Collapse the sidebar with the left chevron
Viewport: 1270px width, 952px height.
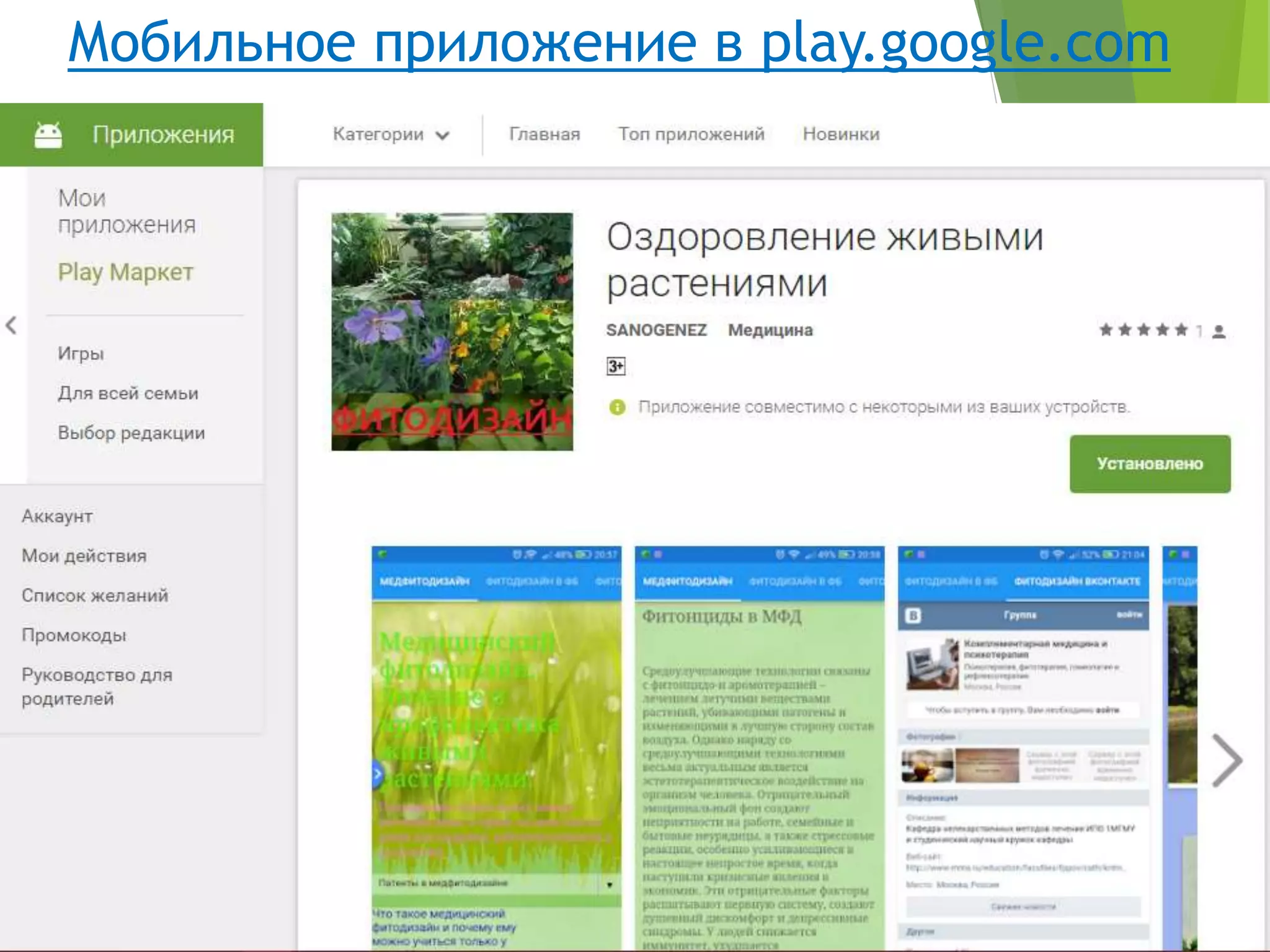pos(11,325)
